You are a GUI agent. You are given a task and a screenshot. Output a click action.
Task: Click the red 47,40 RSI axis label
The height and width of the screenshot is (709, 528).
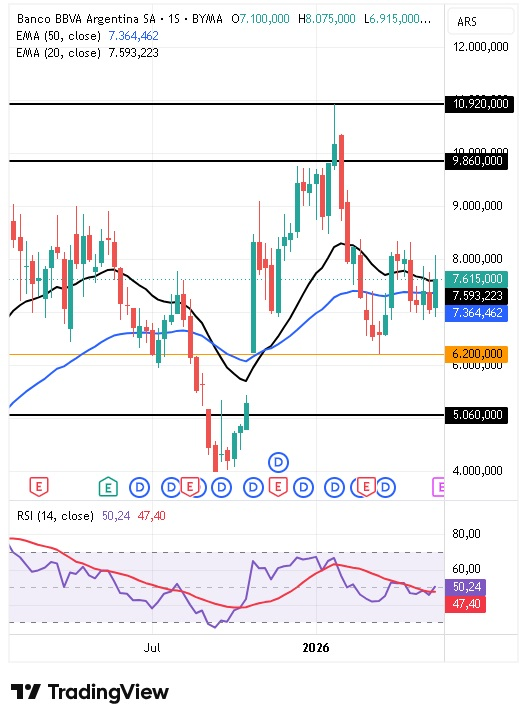click(466, 604)
